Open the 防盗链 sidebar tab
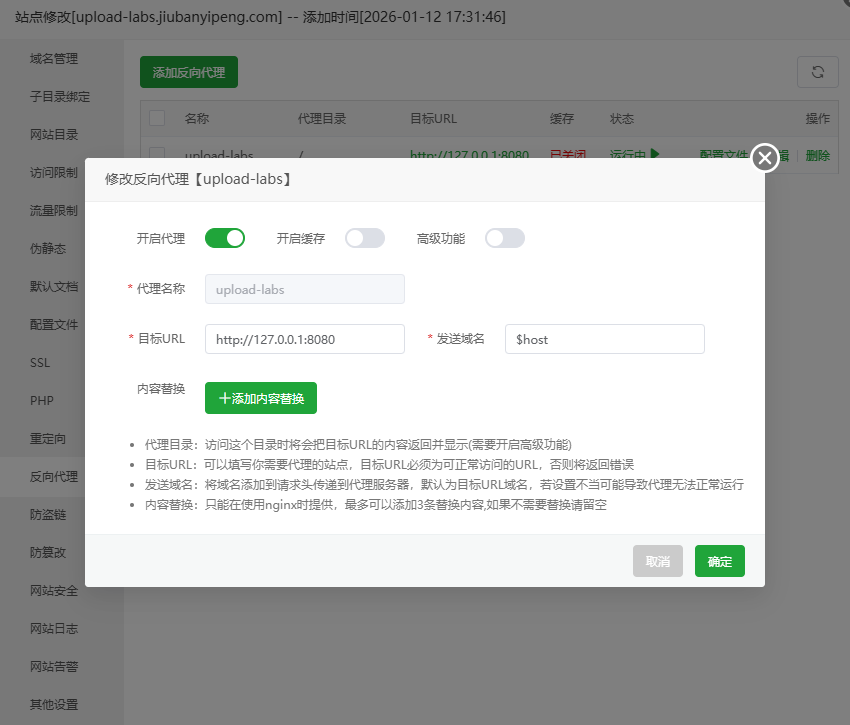This screenshot has width=850, height=725. click(x=47, y=515)
